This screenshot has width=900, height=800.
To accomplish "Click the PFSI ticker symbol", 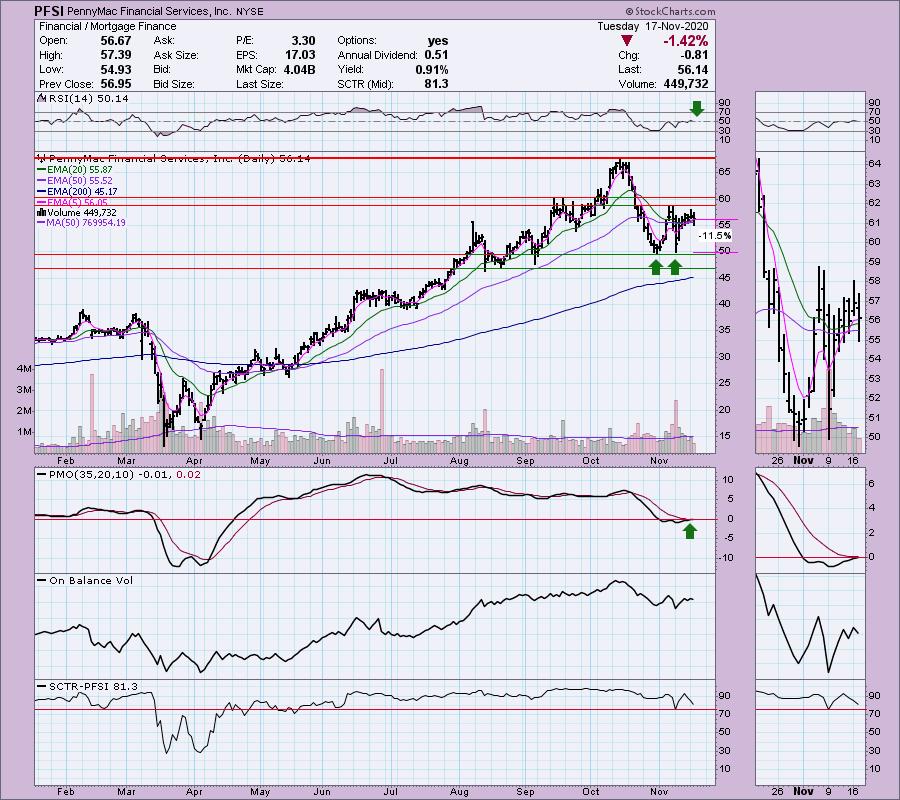I will [48, 11].
